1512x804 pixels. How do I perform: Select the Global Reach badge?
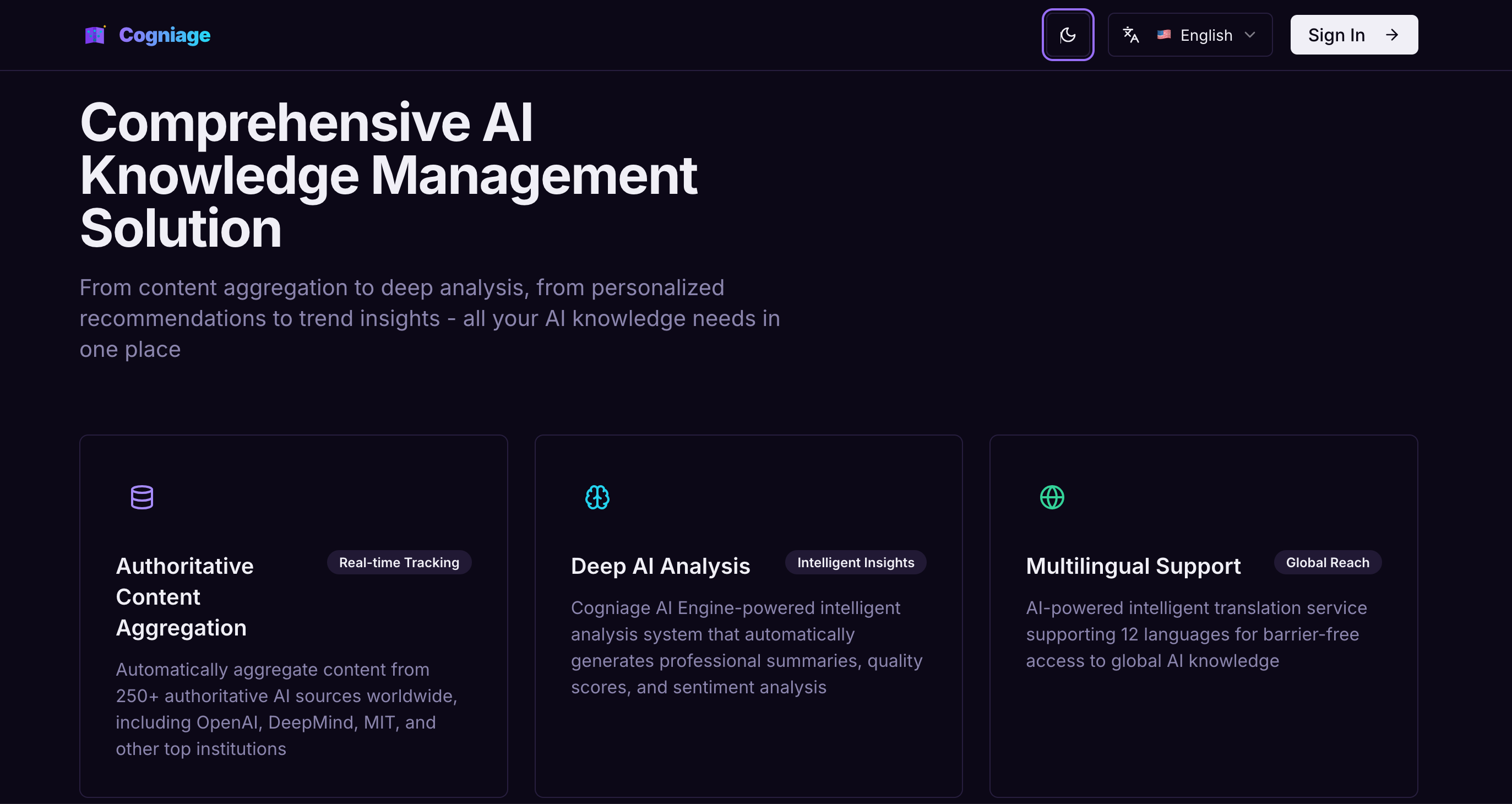(1327, 562)
